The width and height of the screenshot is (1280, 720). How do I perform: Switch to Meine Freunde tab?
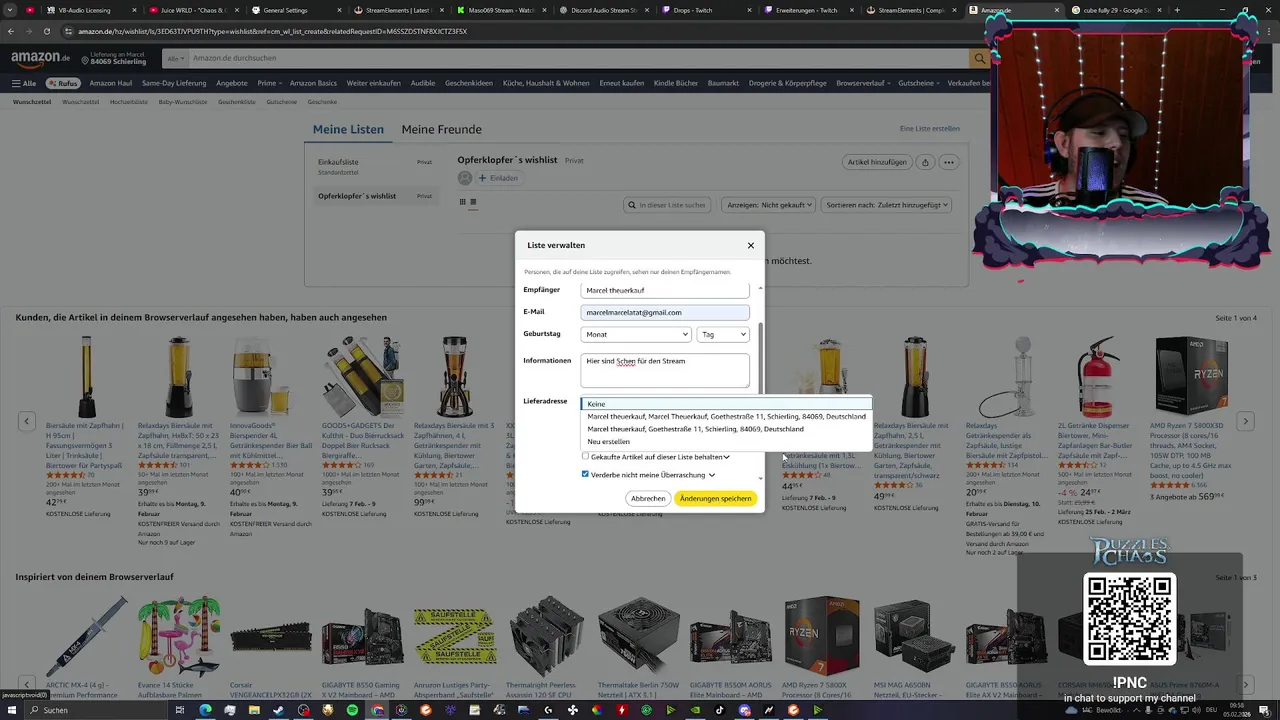coord(441,129)
